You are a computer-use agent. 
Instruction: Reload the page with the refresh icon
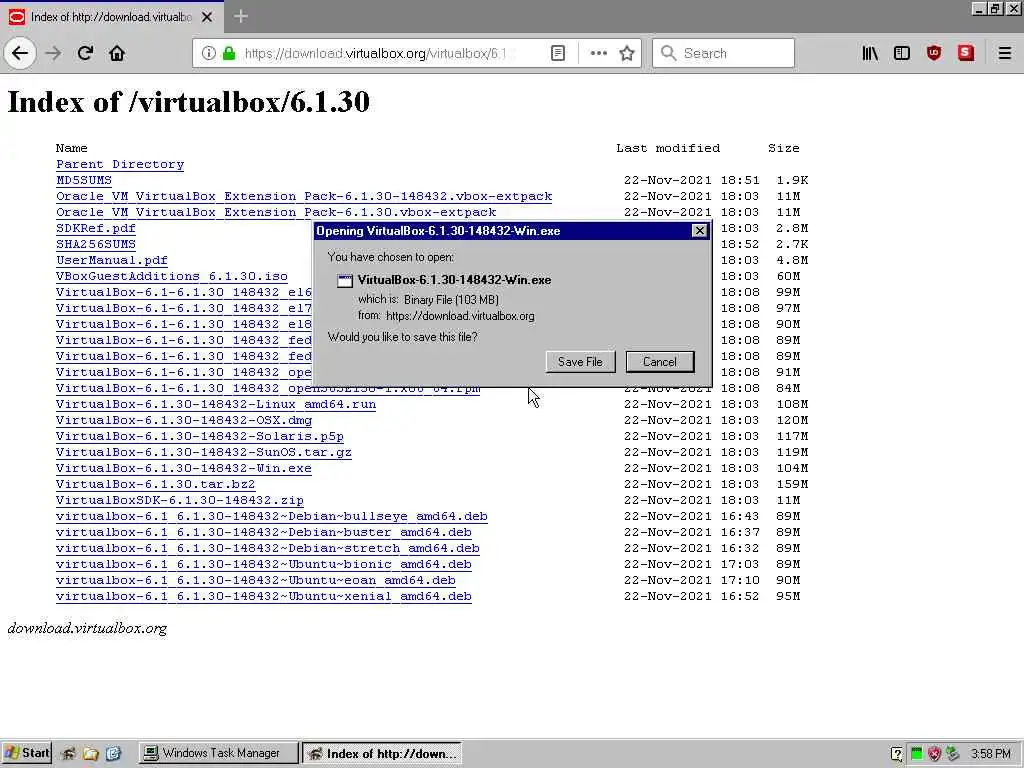click(x=85, y=53)
